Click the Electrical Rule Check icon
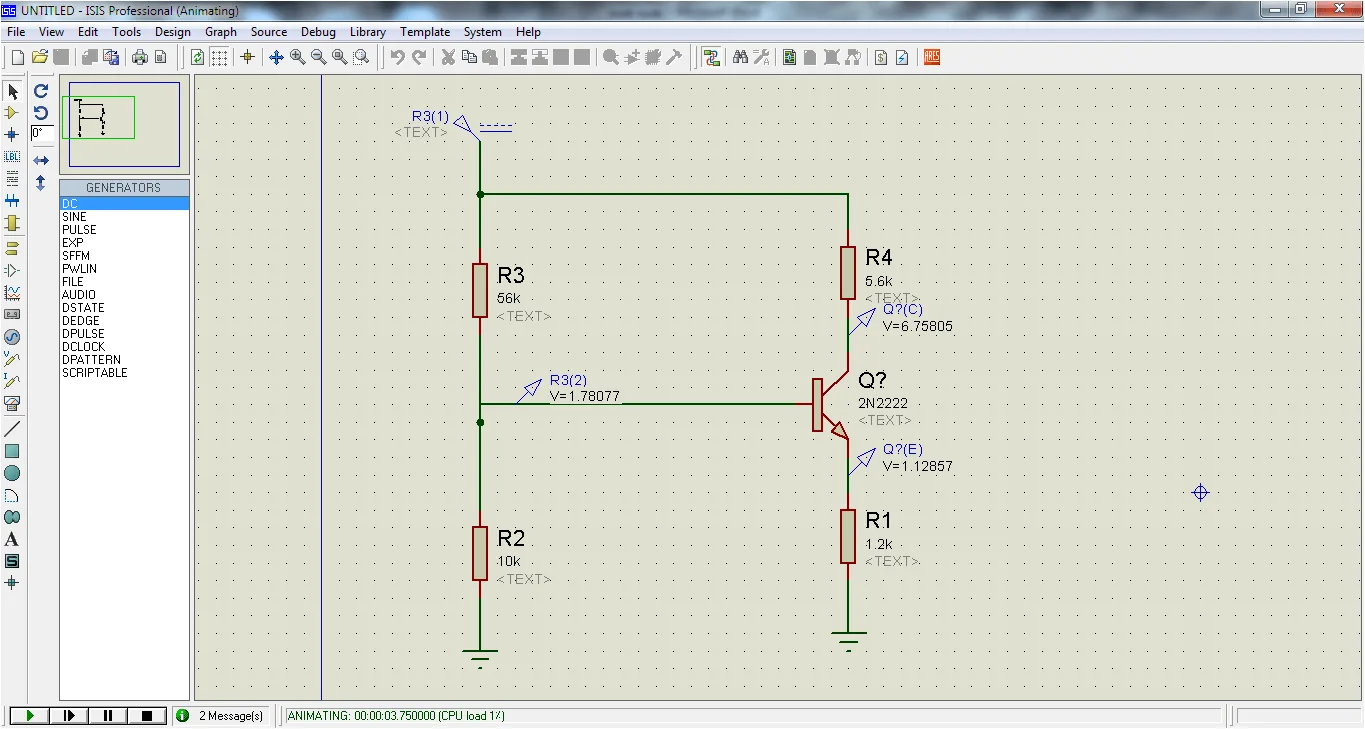The image size is (1365, 729). pyautogui.click(x=902, y=57)
